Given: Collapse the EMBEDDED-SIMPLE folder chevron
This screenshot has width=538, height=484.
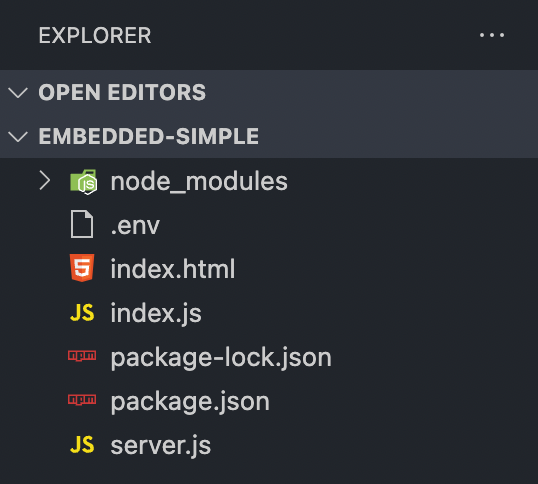Looking at the screenshot, I should [x=18, y=137].
